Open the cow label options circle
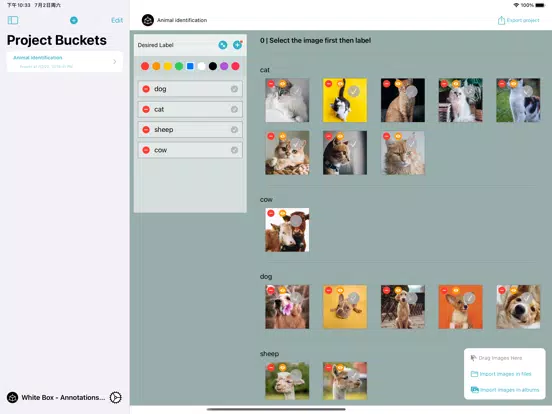Viewport: 552px width, 414px height. tap(234, 150)
